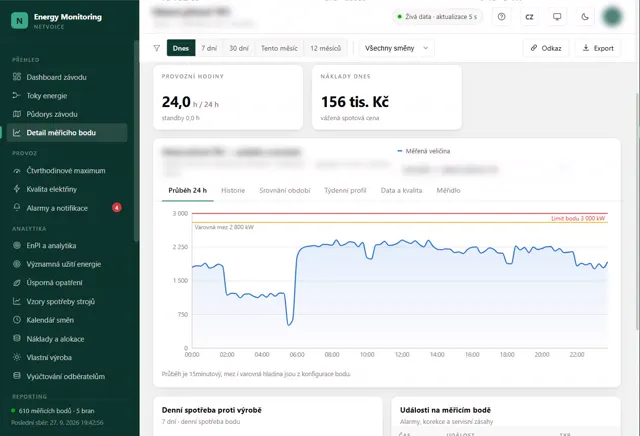Select the 12 měsíců time range
Screen dimensions: 640x436
[x=325, y=48]
